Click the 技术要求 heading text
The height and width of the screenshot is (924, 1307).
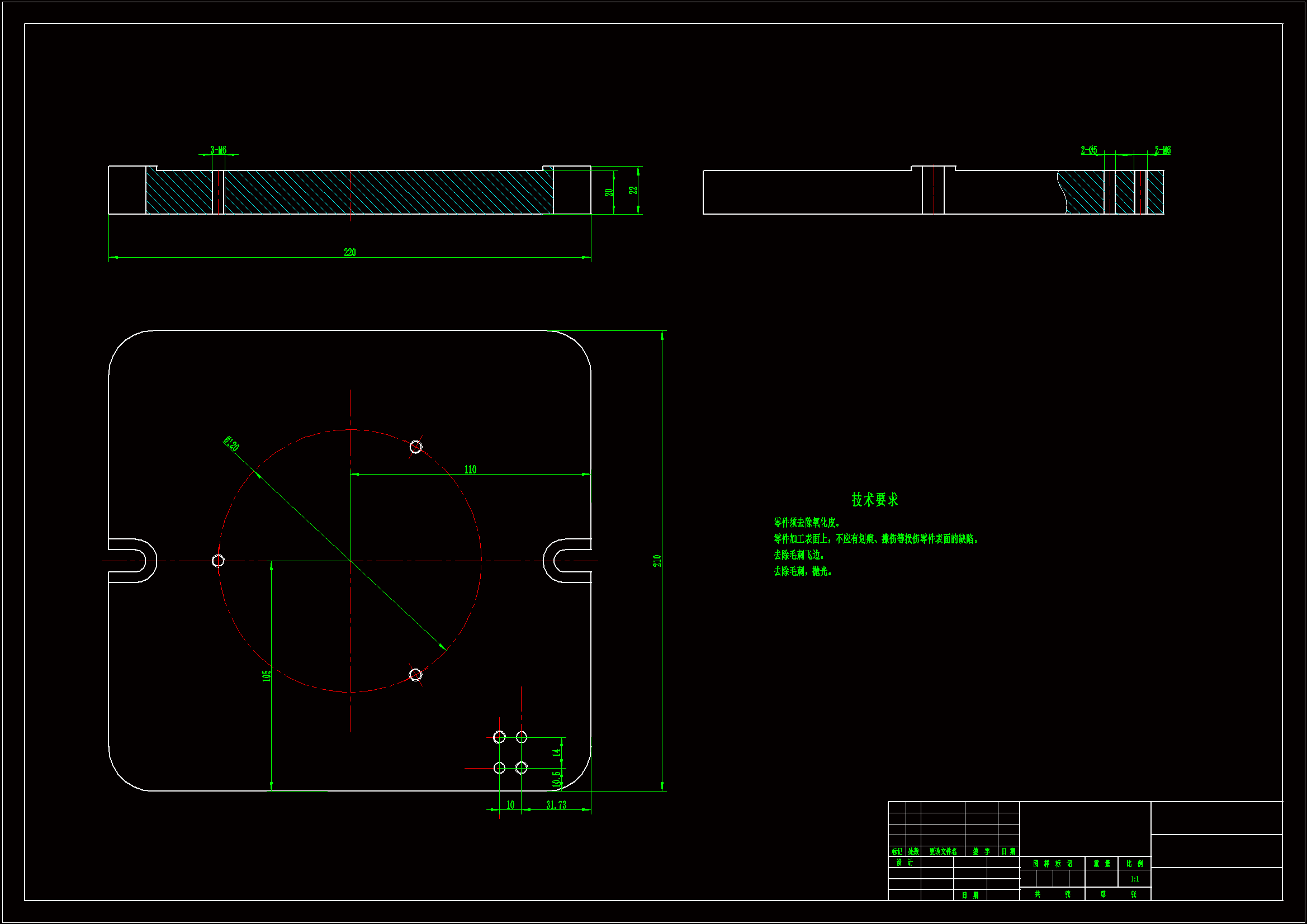874,500
